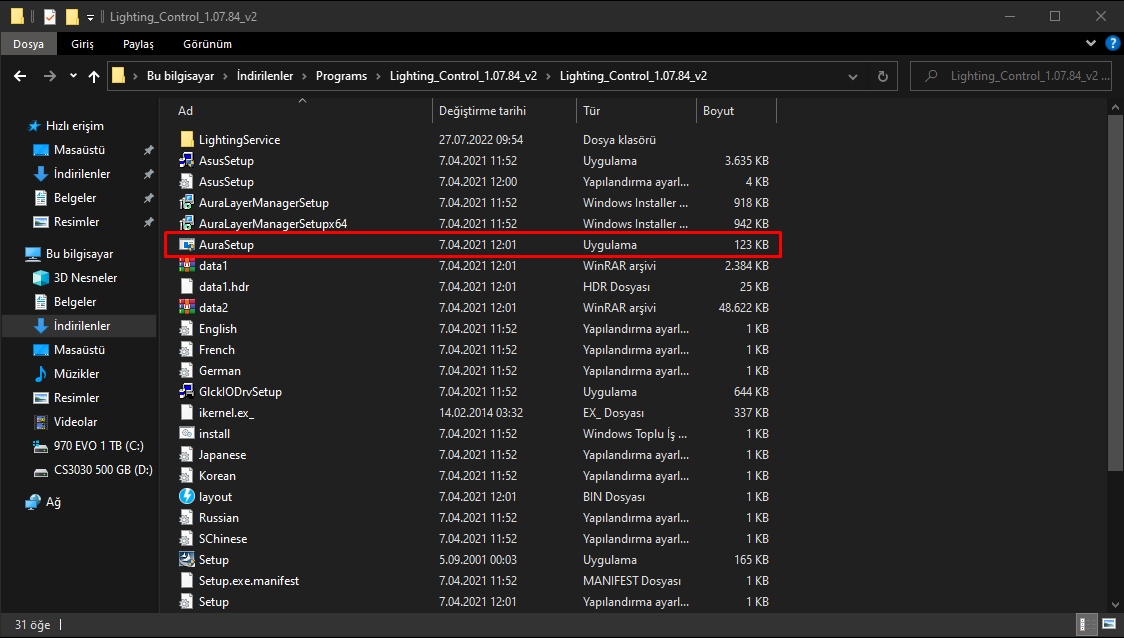Click the vertical scrollbar of file list

tap(1115, 294)
